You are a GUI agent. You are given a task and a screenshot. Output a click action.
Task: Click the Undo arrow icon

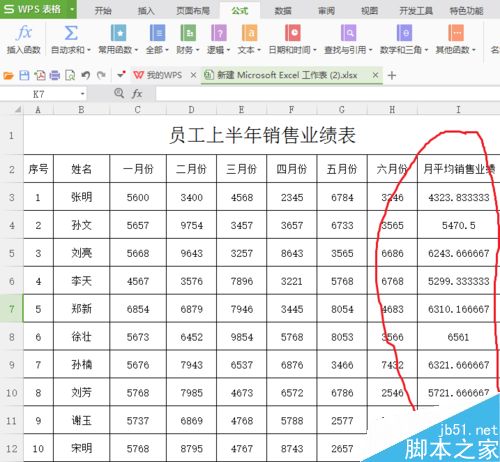click(x=86, y=75)
